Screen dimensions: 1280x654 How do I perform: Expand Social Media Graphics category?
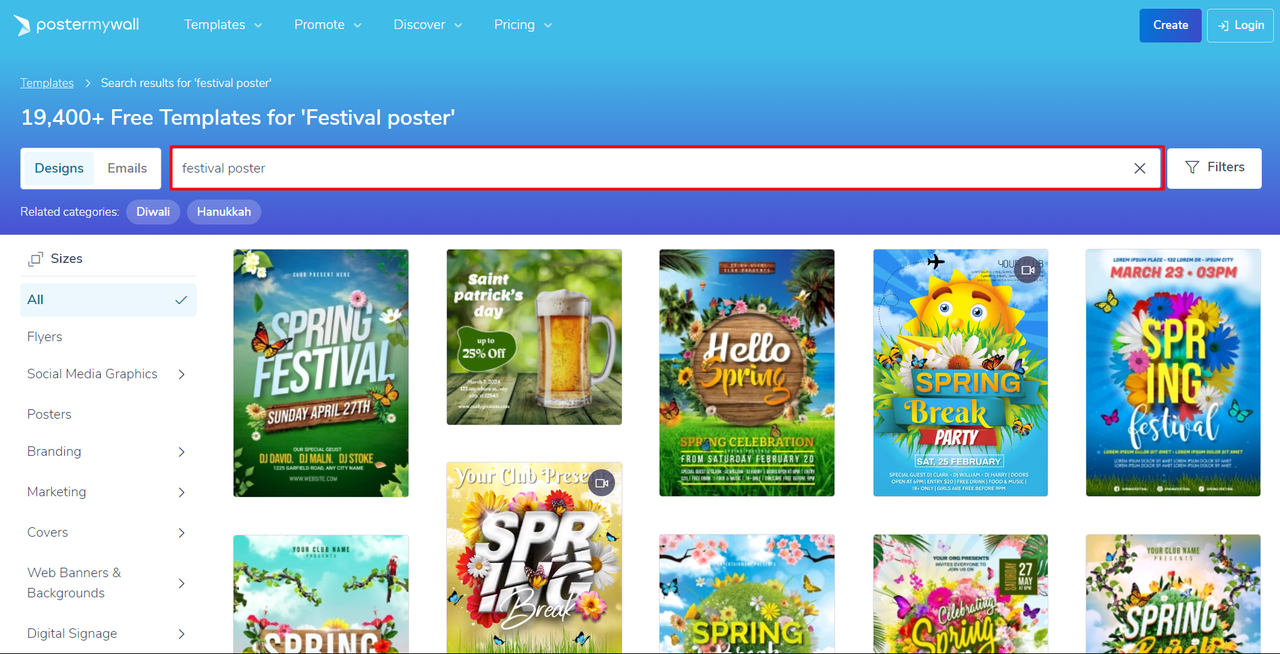[181, 374]
